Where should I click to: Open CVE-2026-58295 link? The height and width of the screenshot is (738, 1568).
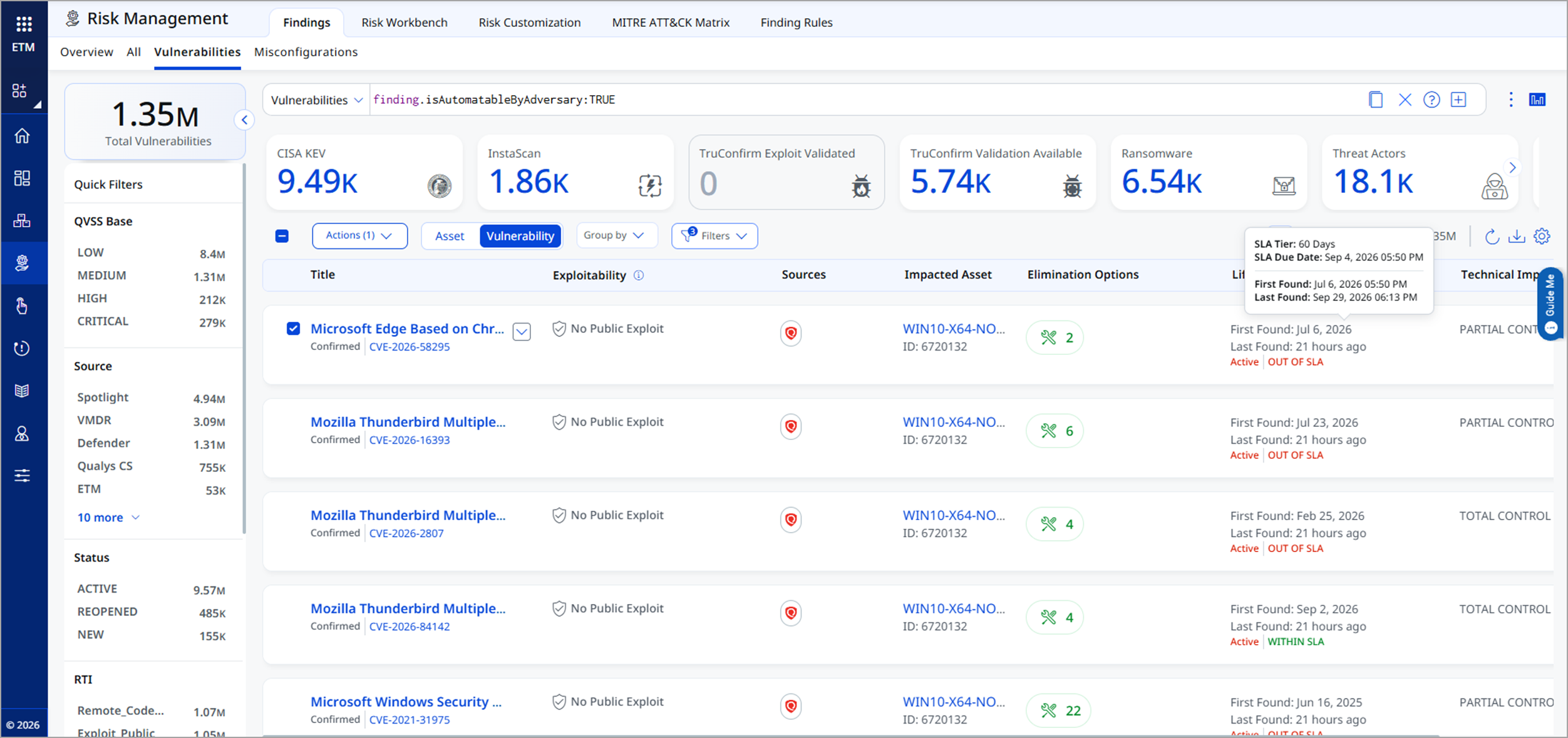click(410, 347)
